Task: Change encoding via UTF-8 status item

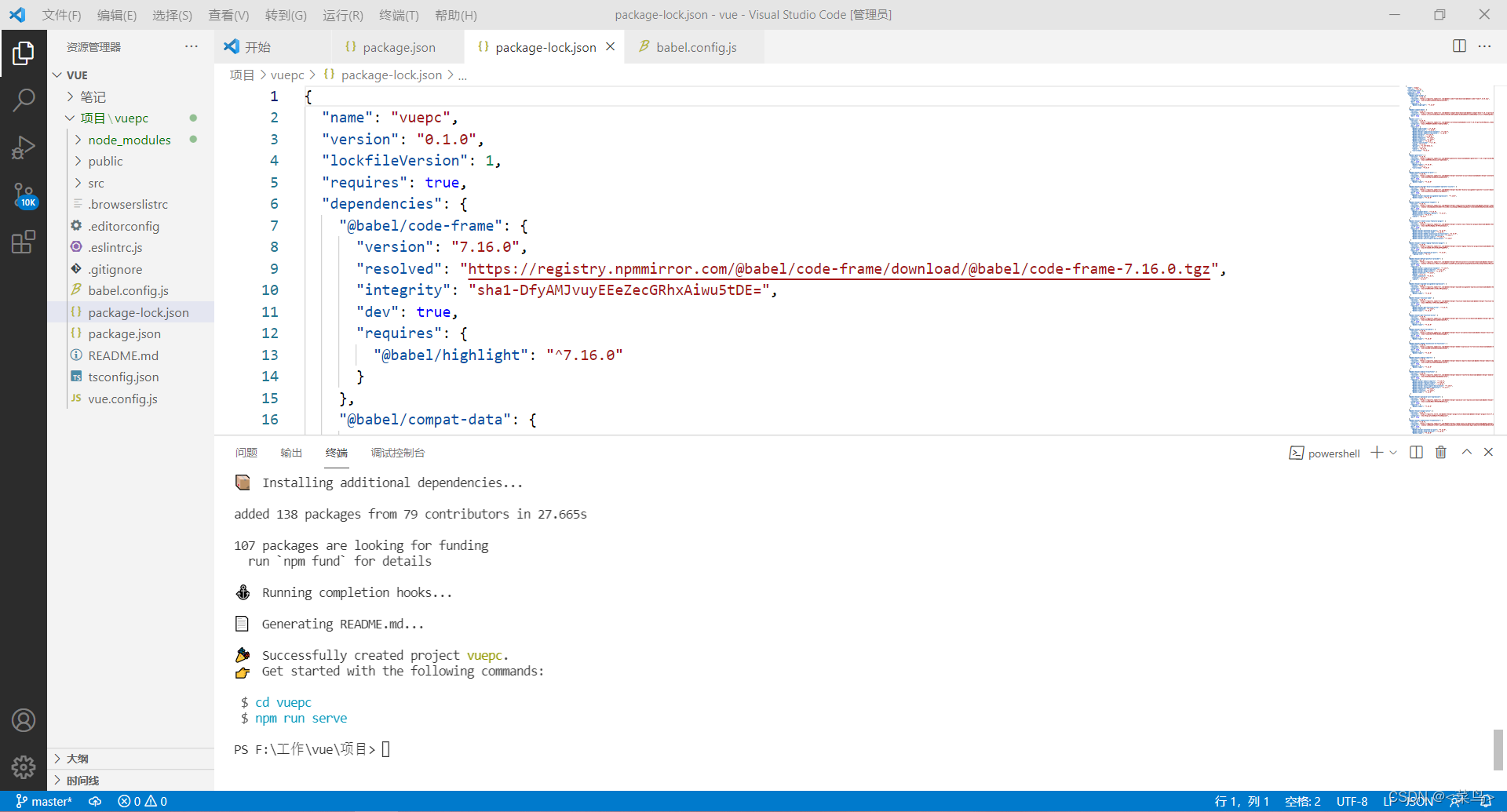Action: click(x=1352, y=801)
